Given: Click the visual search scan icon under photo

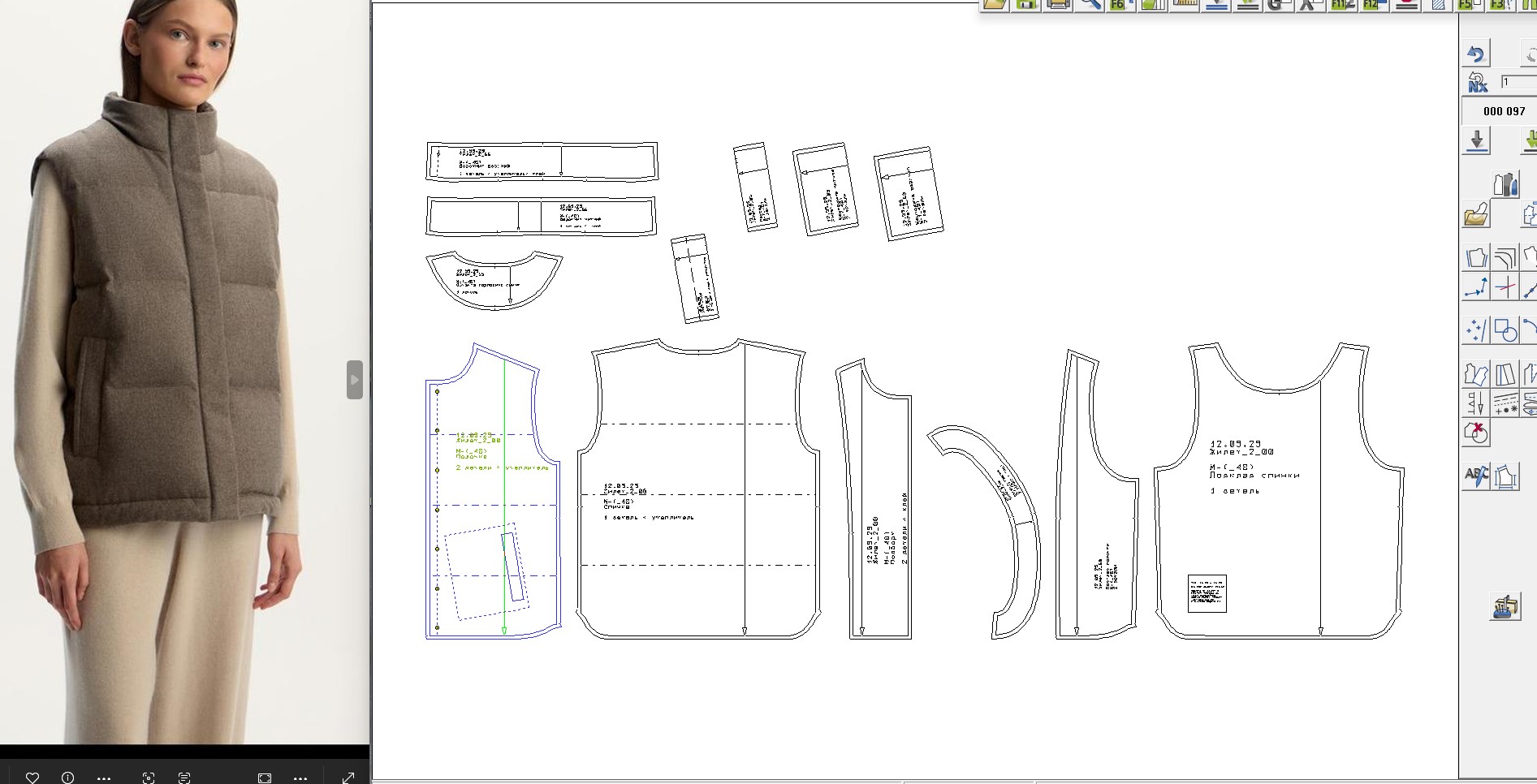Looking at the screenshot, I should (148, 778).
